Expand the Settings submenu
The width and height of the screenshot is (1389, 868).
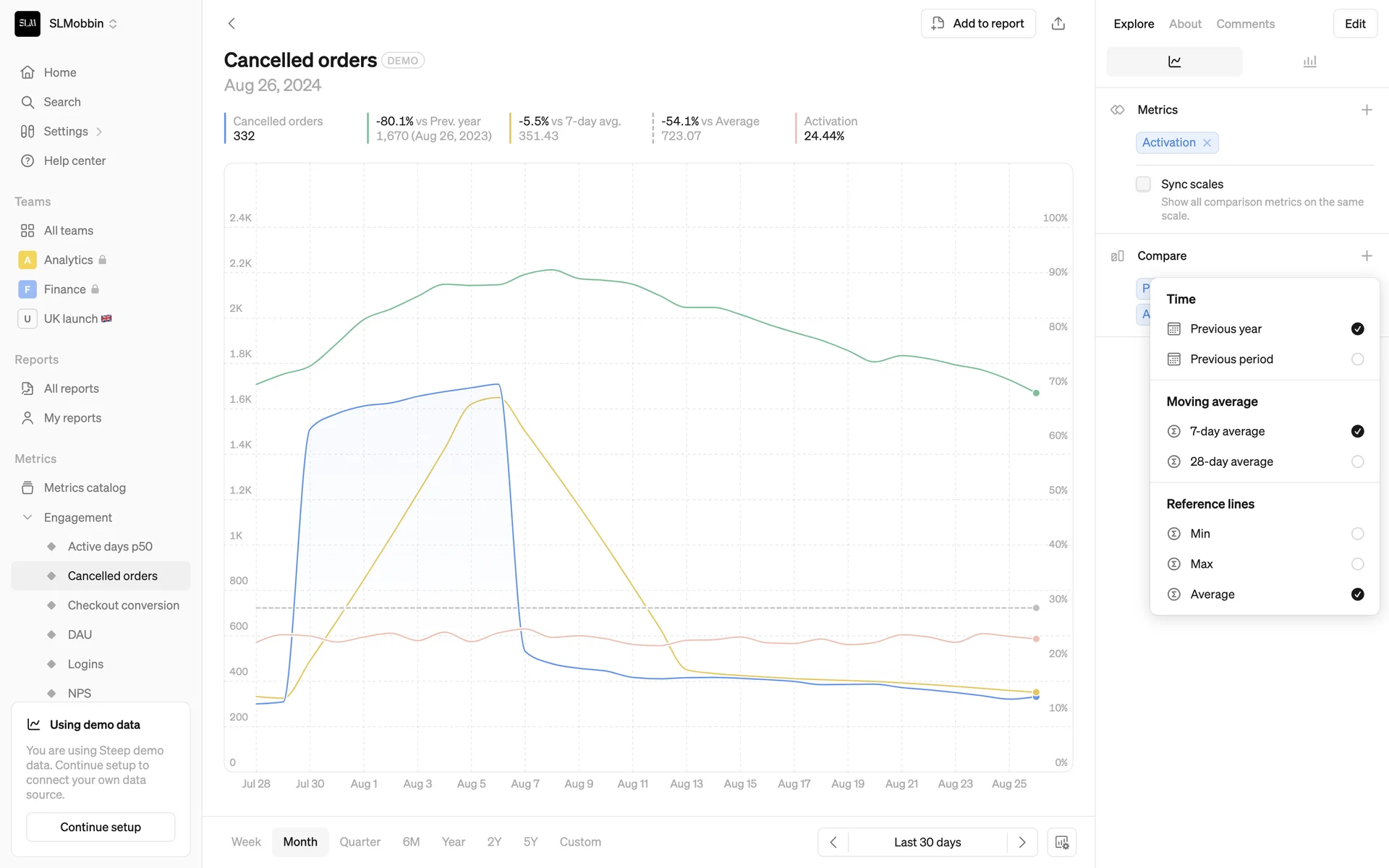point(99,132)
